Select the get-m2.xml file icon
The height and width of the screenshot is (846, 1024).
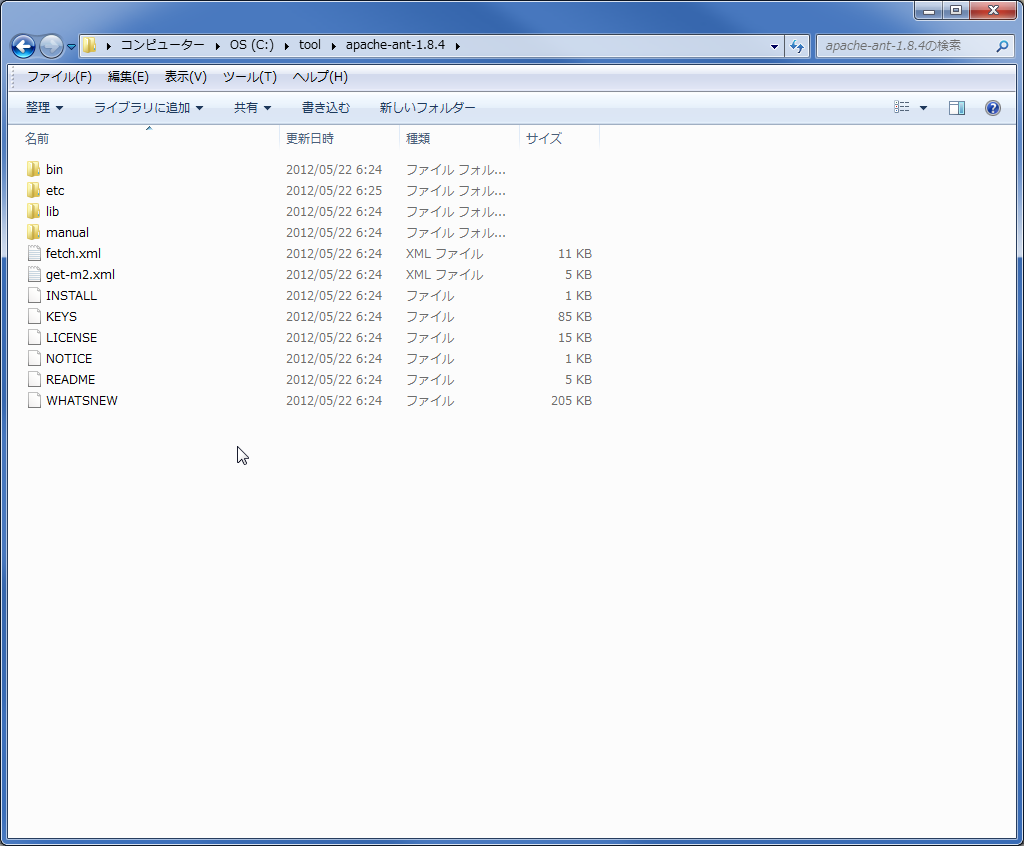(34, 274)
